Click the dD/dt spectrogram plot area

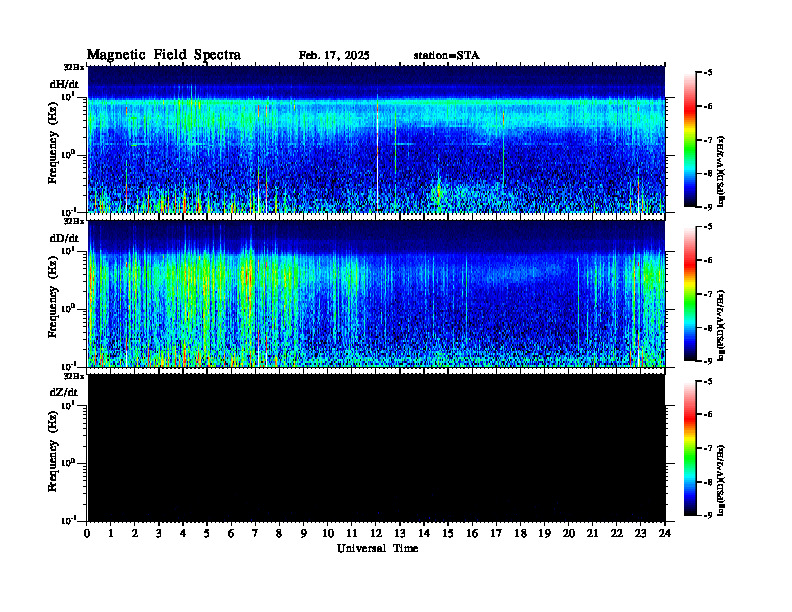376,293
